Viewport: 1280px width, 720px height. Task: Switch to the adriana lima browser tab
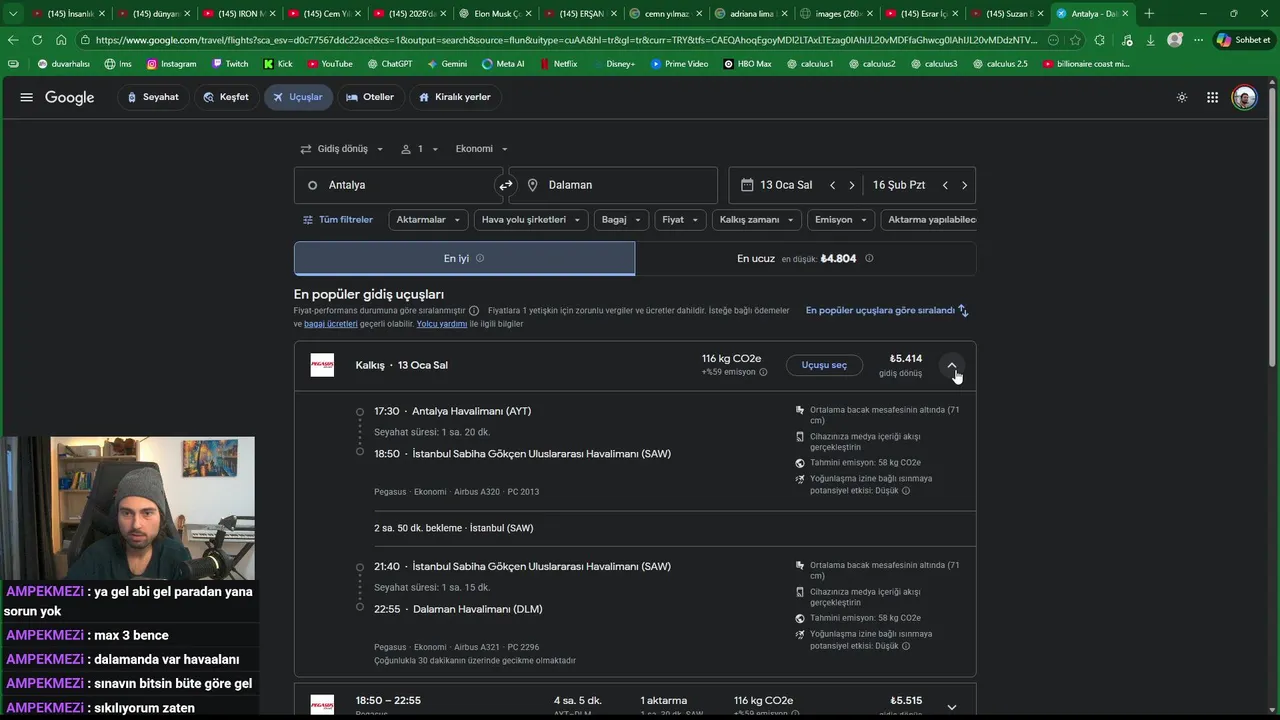[751, 14]
